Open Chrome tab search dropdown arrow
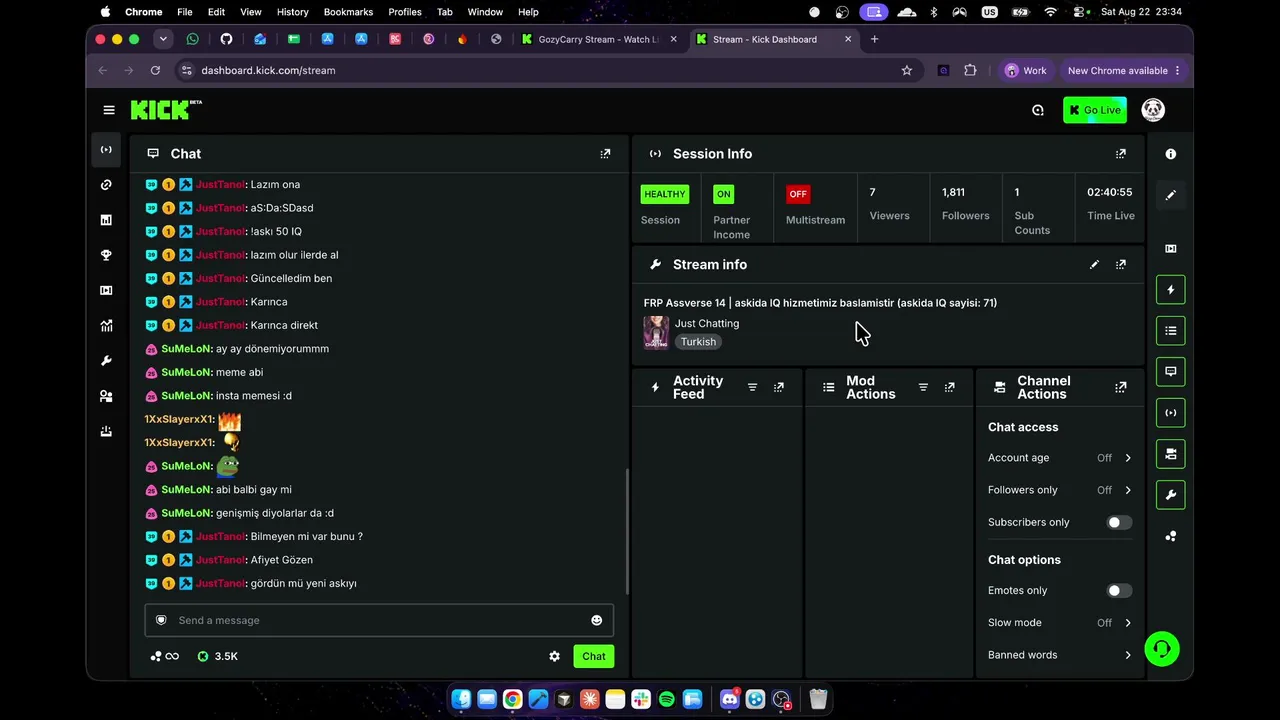The width and height of the screenshot is (1280, 720). (163, 39)
